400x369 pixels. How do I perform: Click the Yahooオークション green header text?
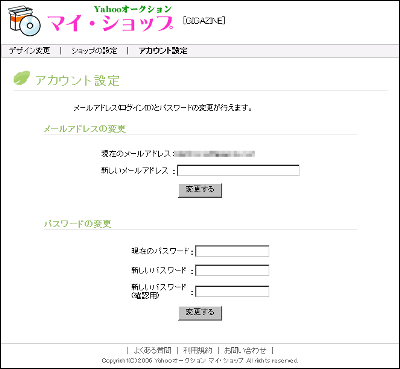click(133, 9)
